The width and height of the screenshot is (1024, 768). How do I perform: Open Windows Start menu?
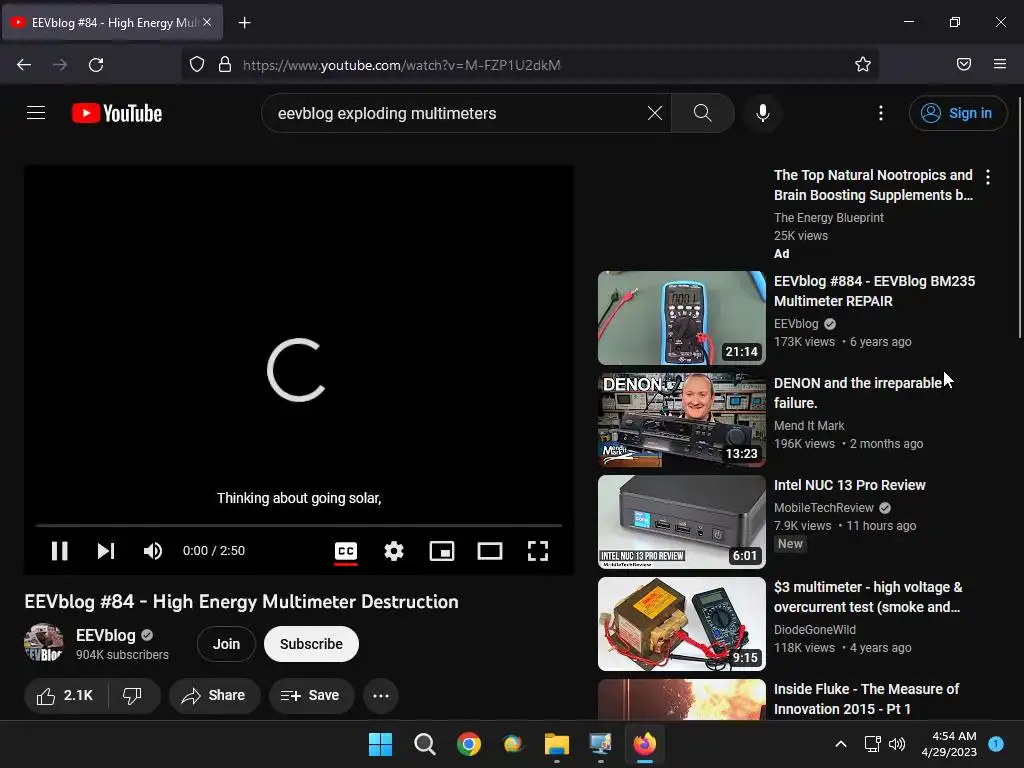point(380,744)
